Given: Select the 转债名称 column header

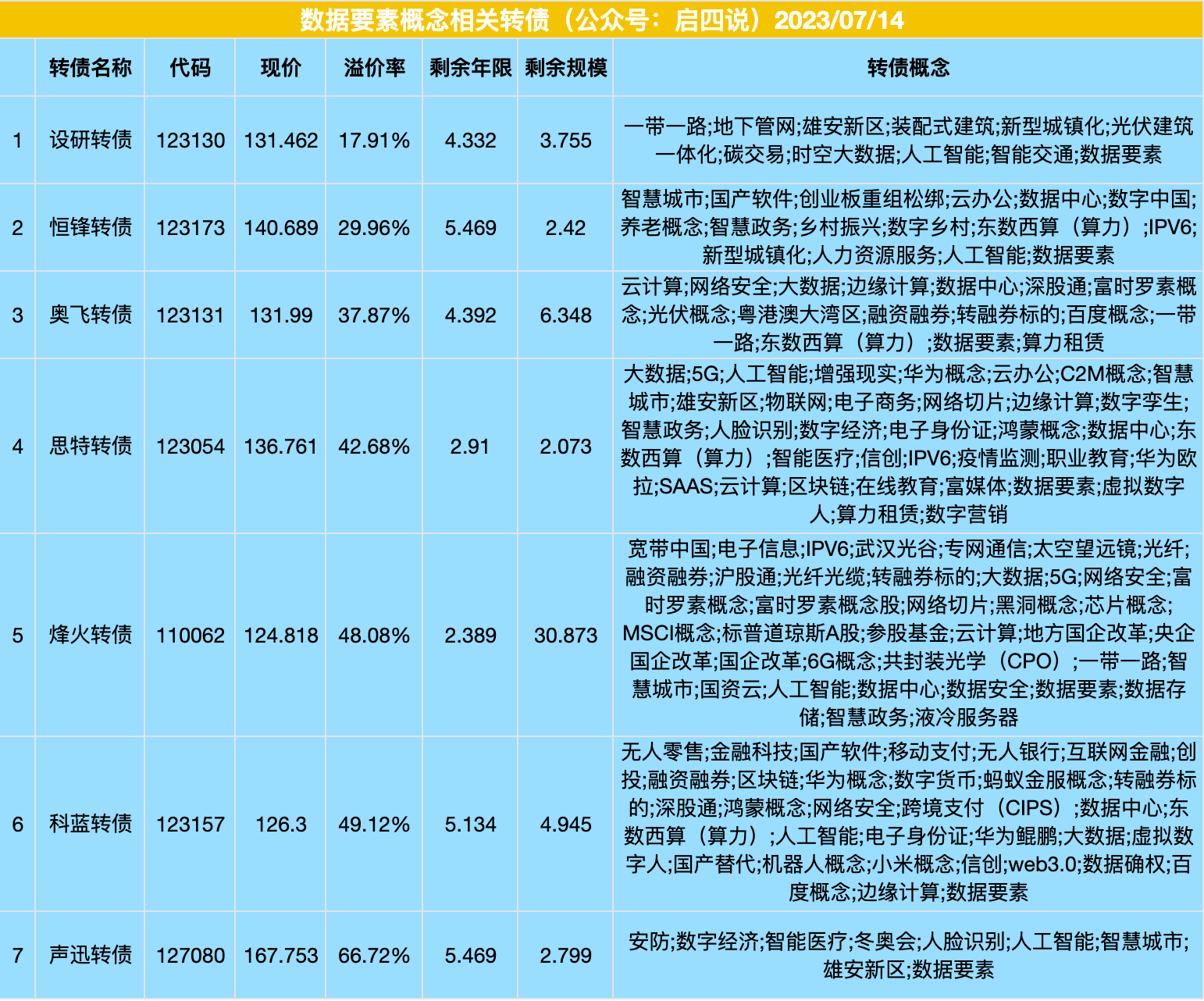Looking at the screenshot, I should [x=90, y=68].
